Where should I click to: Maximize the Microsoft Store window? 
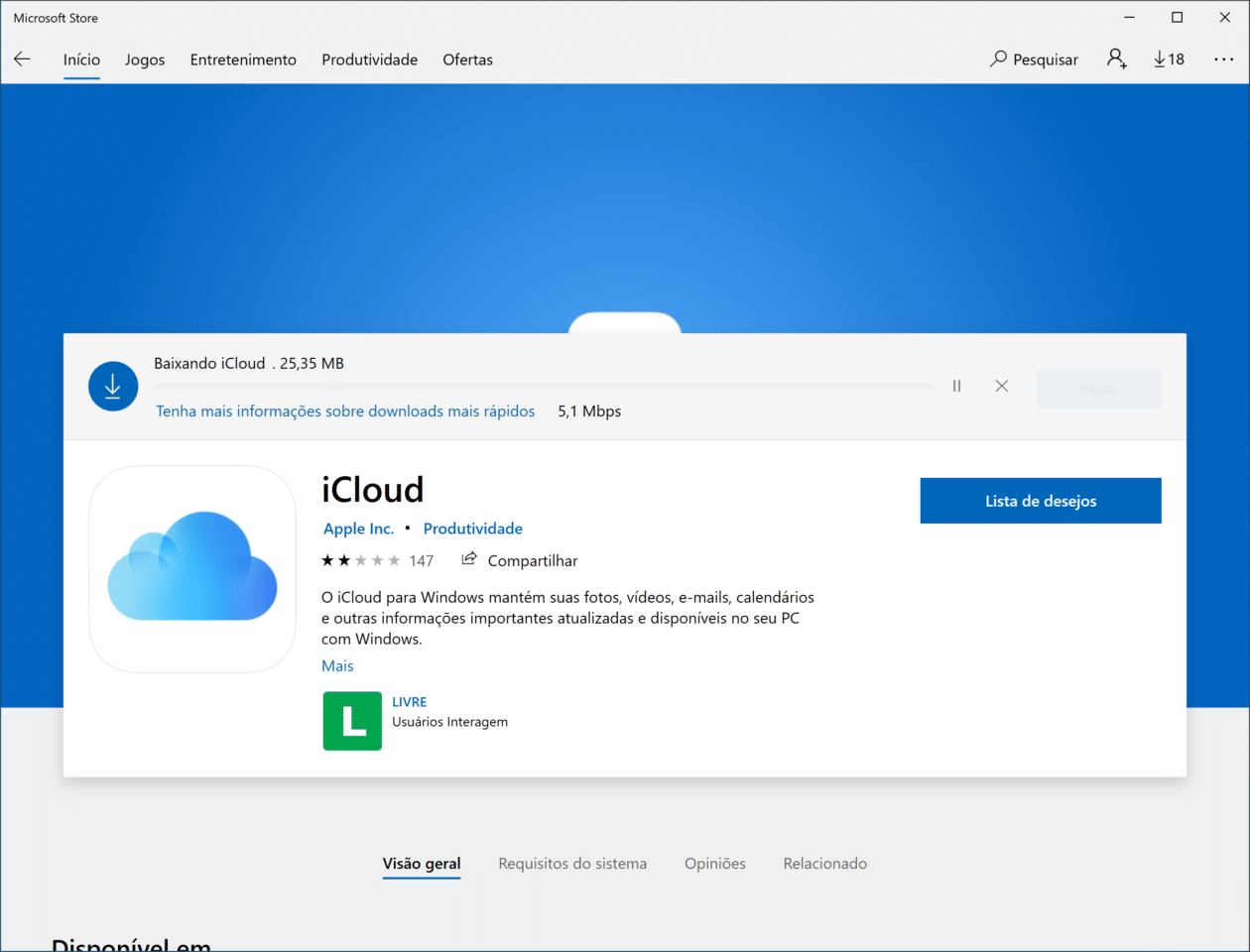pyautogui.click(x=1177, y=18)
